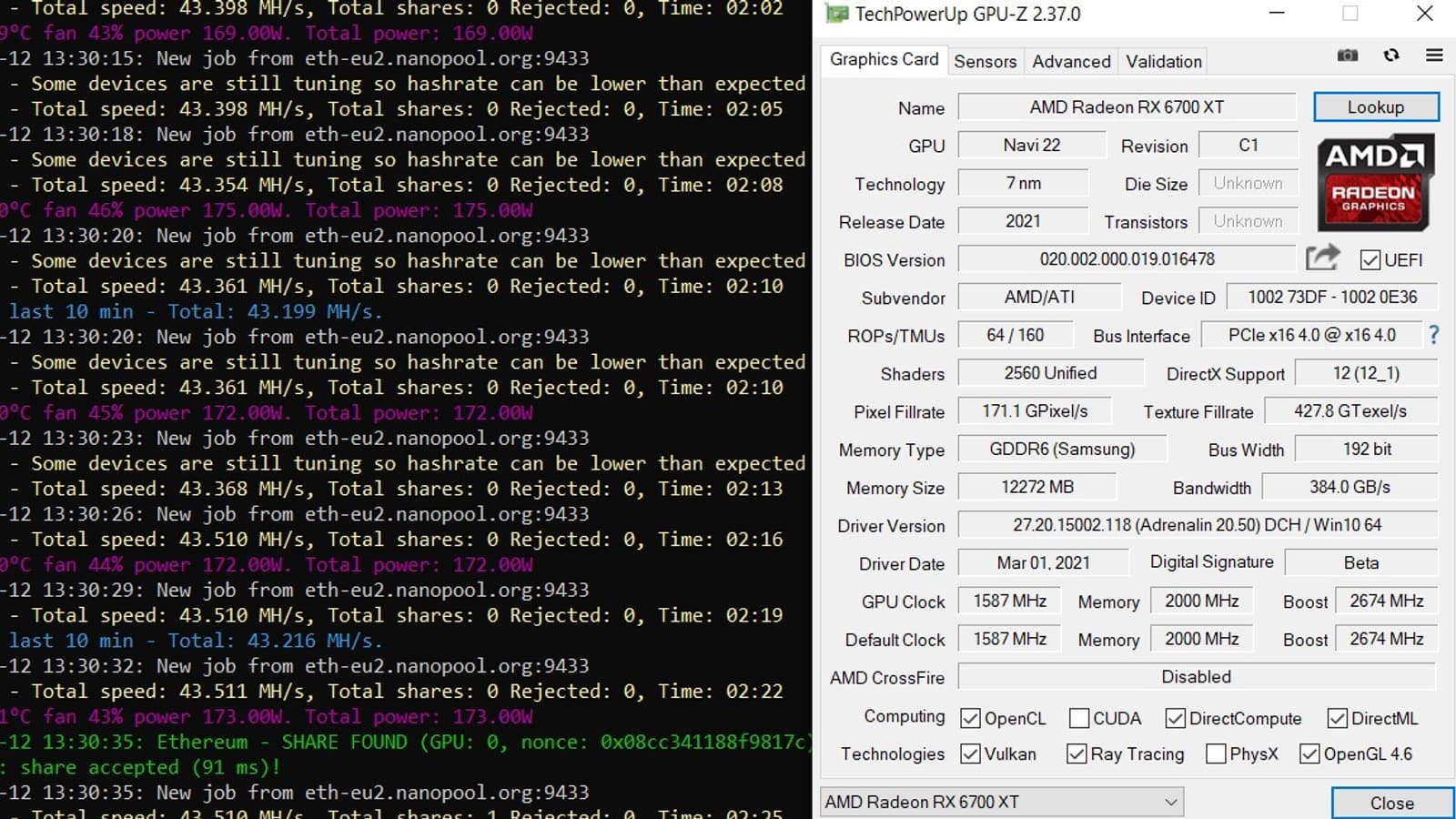This screenshot has width=1456, height=819.
Task: Toggle the UEFI checkbox
Action: [x=1370, y=260]
